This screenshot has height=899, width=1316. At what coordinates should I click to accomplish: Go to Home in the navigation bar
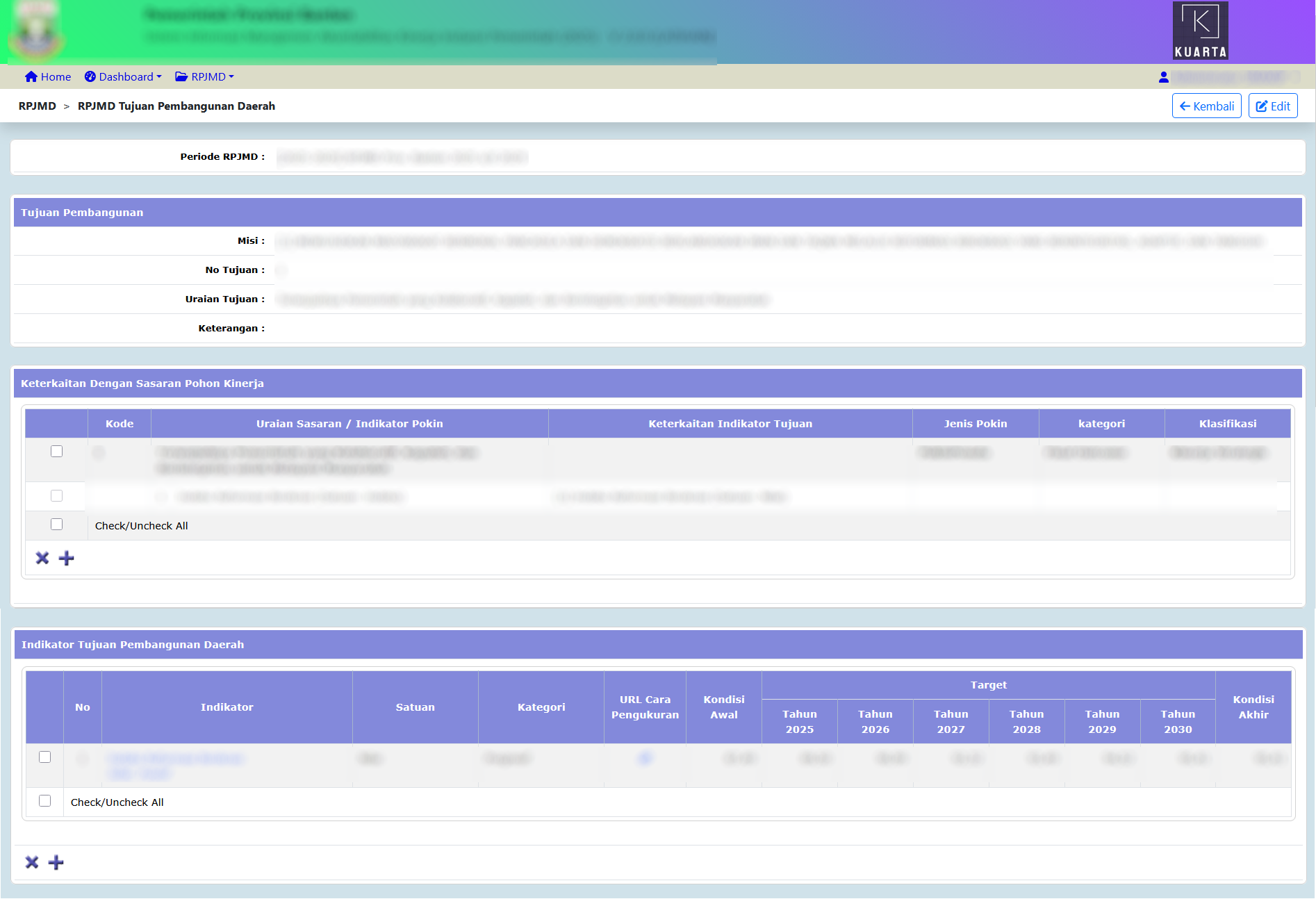pos(48,77)
